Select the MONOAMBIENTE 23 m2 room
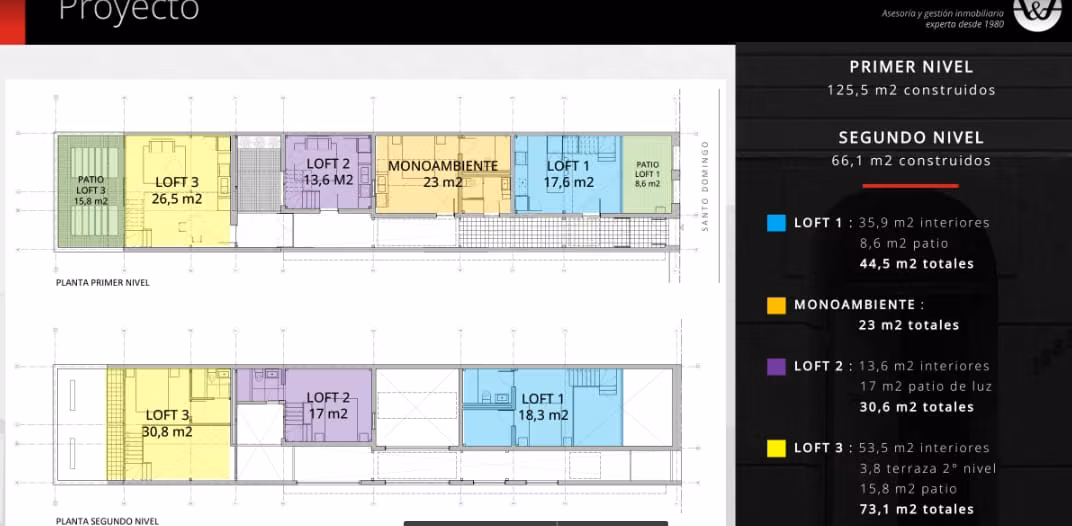This screenshot has width=1072, height=526. coord(443,174)
